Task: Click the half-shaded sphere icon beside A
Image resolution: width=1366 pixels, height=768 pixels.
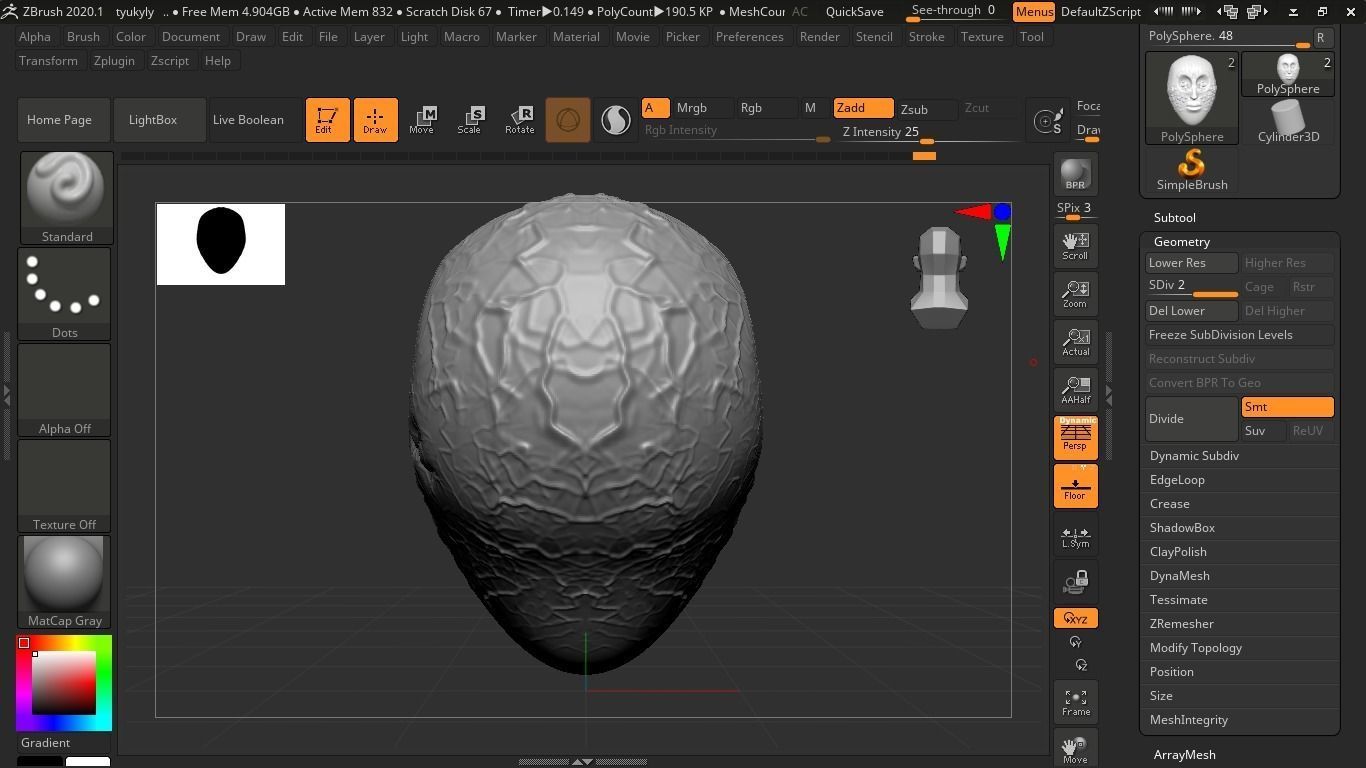Action: tap(615, 120)
